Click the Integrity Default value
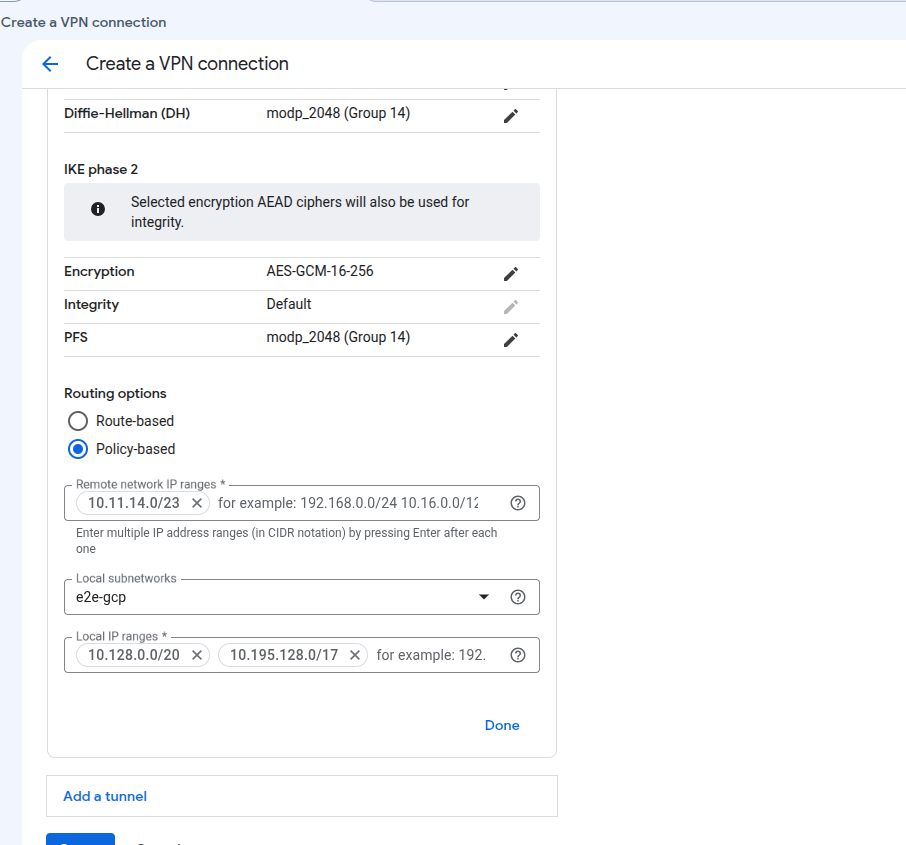 [x=288, y=304]
